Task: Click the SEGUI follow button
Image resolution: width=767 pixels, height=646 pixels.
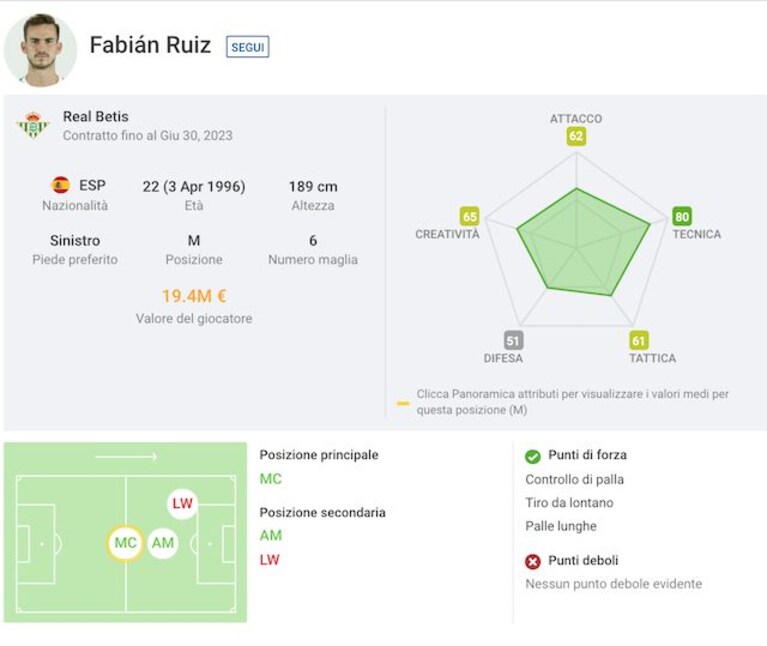Action: click(x=248, y=47)
